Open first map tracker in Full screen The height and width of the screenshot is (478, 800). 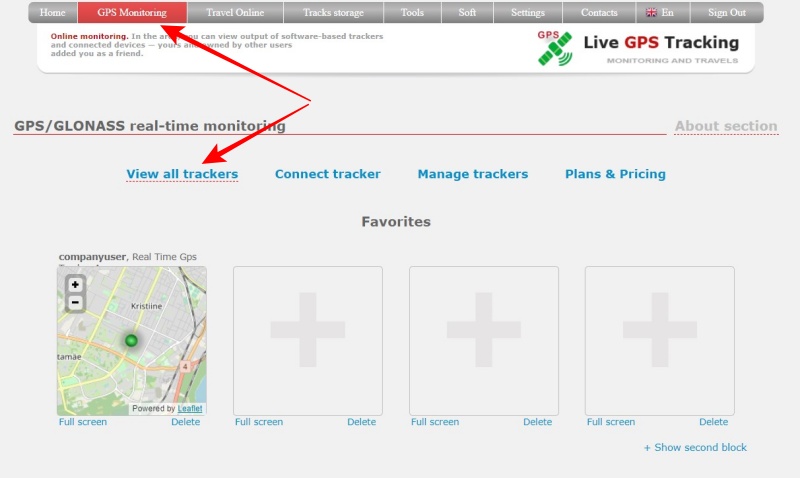coord(83,422)
